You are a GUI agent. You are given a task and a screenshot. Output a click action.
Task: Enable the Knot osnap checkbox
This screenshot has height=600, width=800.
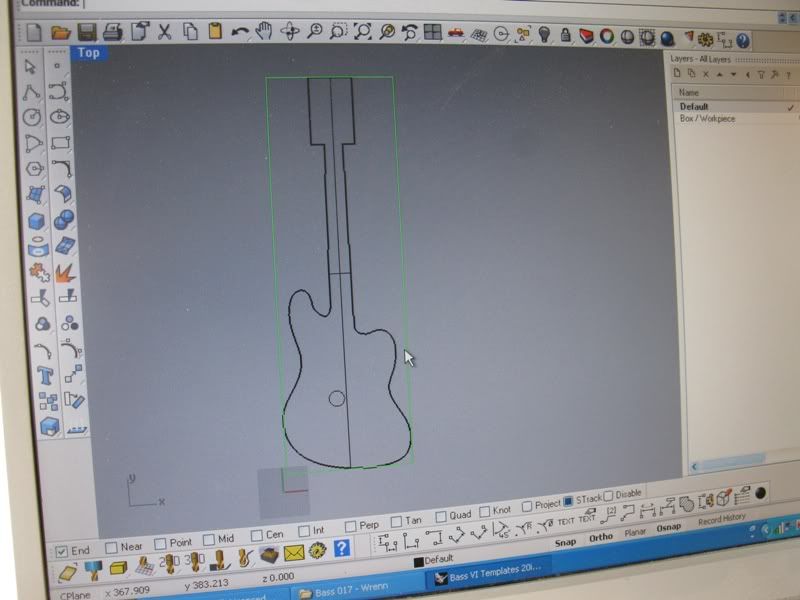(485, 511)
